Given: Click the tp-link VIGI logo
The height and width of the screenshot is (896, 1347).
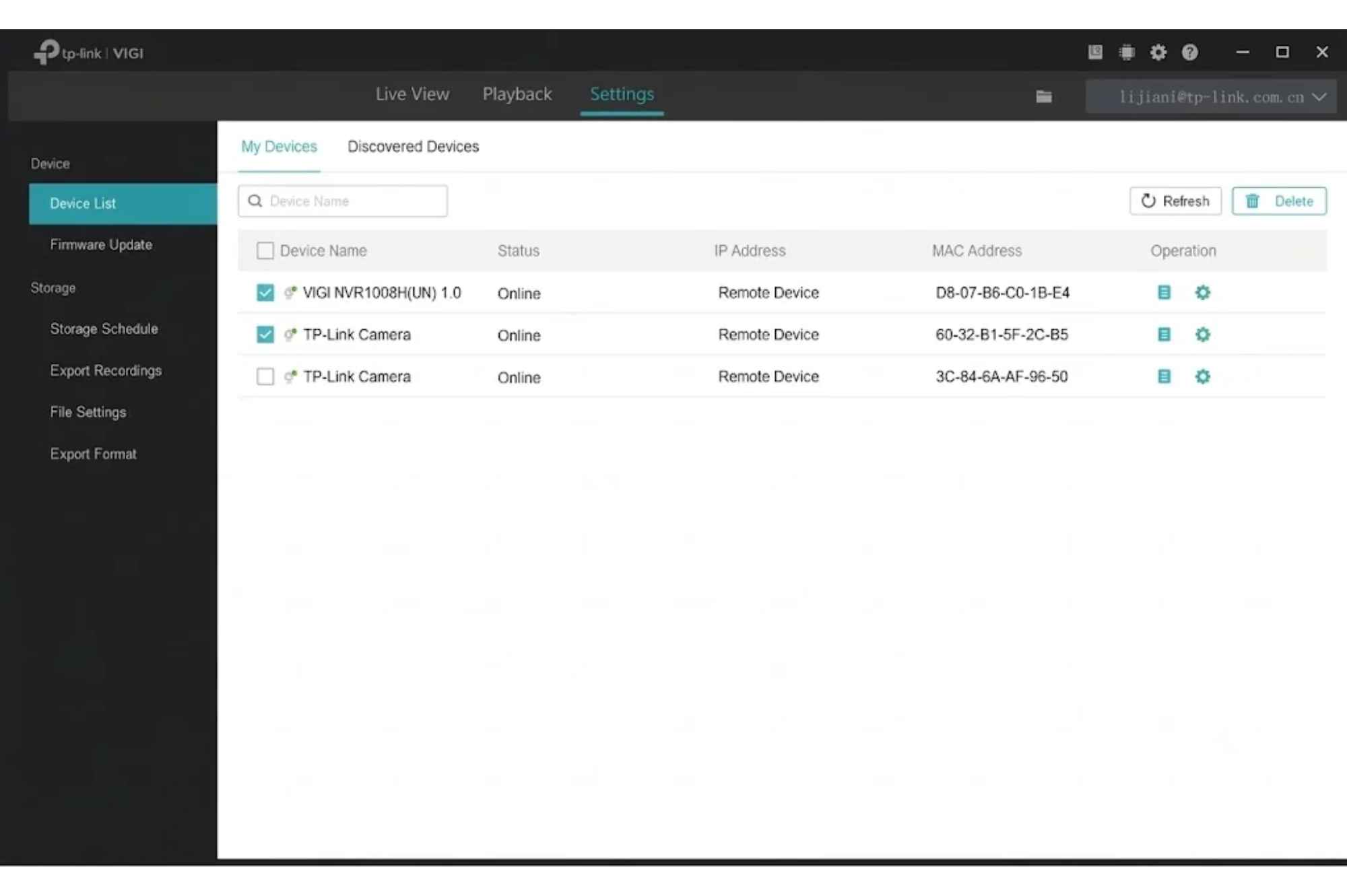Looking at the screenshot, I should 88,53.
